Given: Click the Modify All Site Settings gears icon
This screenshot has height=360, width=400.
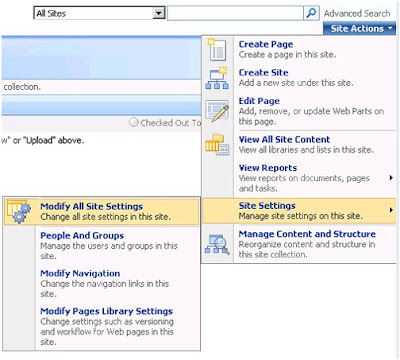Looking at the screenshot, I should point(19,211).
